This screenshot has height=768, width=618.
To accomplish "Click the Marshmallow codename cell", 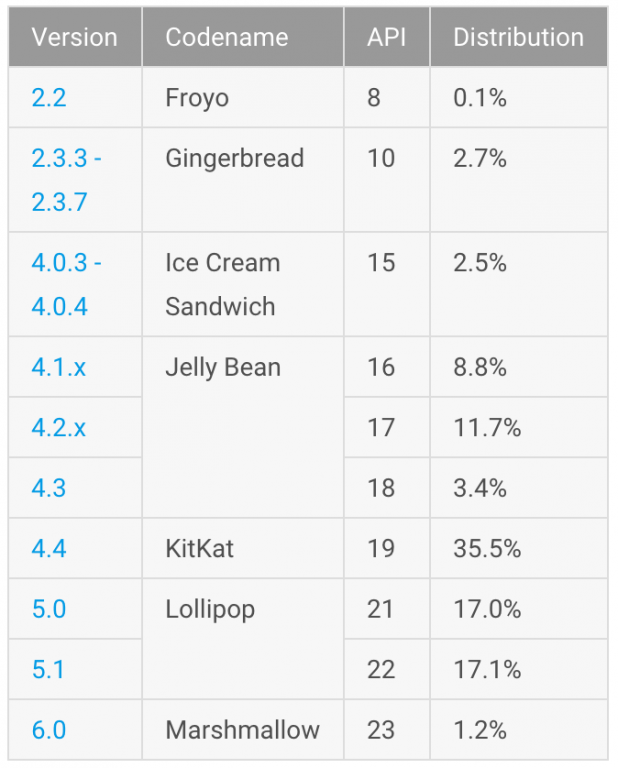I will coord(242,729).
